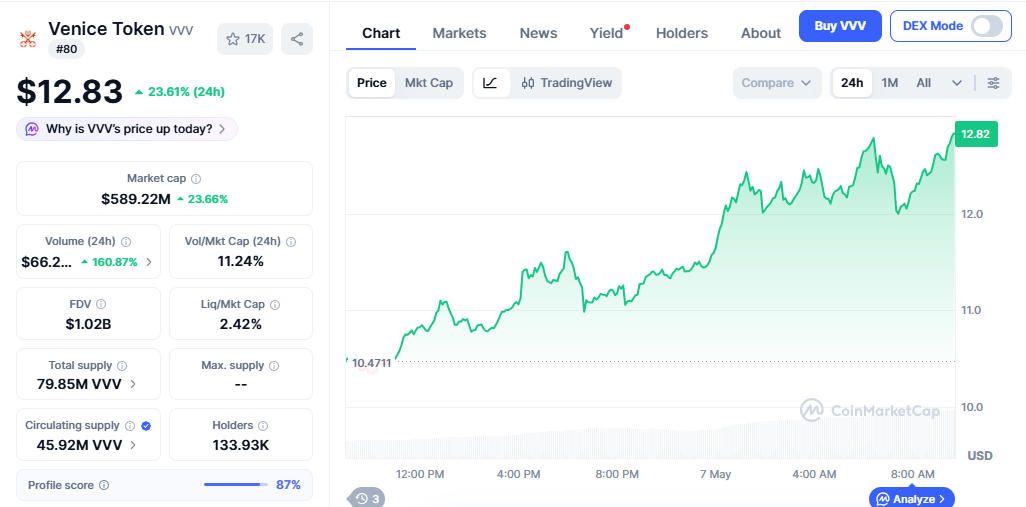Open the share icon button

[297, 39]
